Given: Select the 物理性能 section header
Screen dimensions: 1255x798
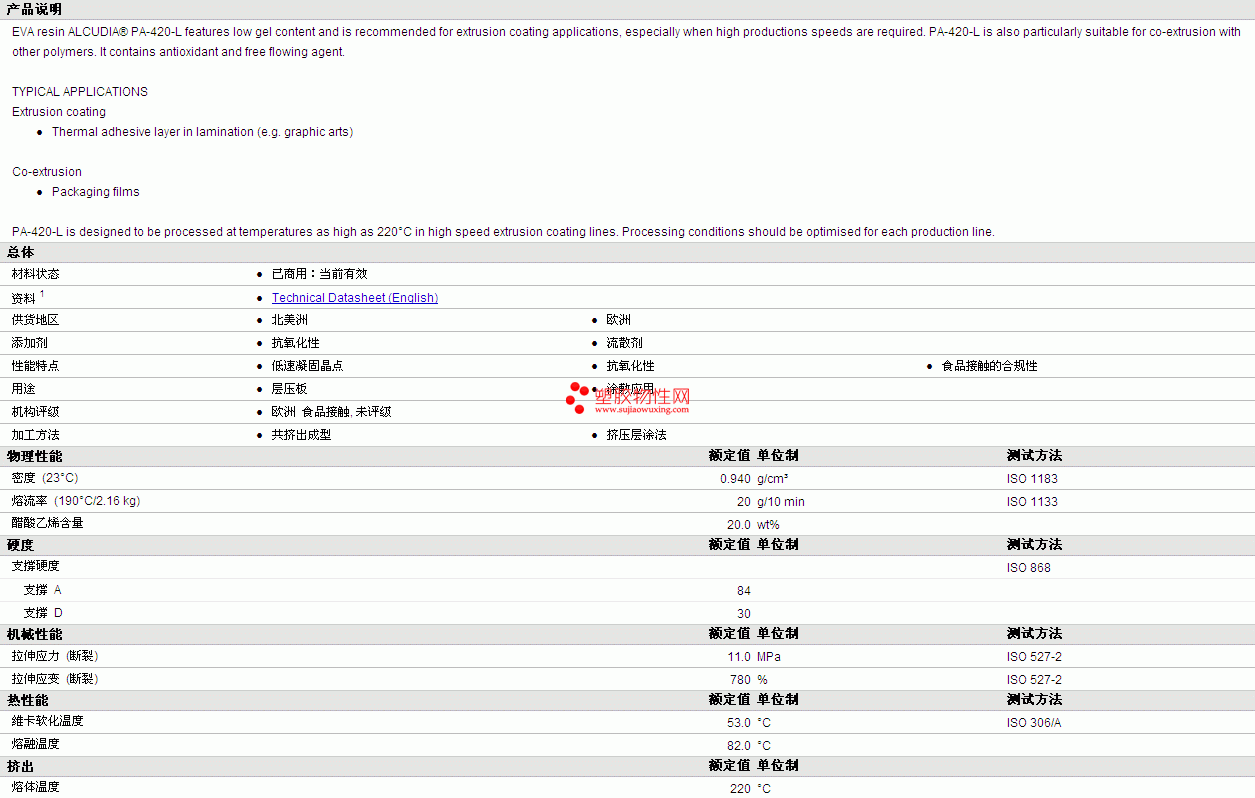Looking at the screenshot, I should (35, 456).
